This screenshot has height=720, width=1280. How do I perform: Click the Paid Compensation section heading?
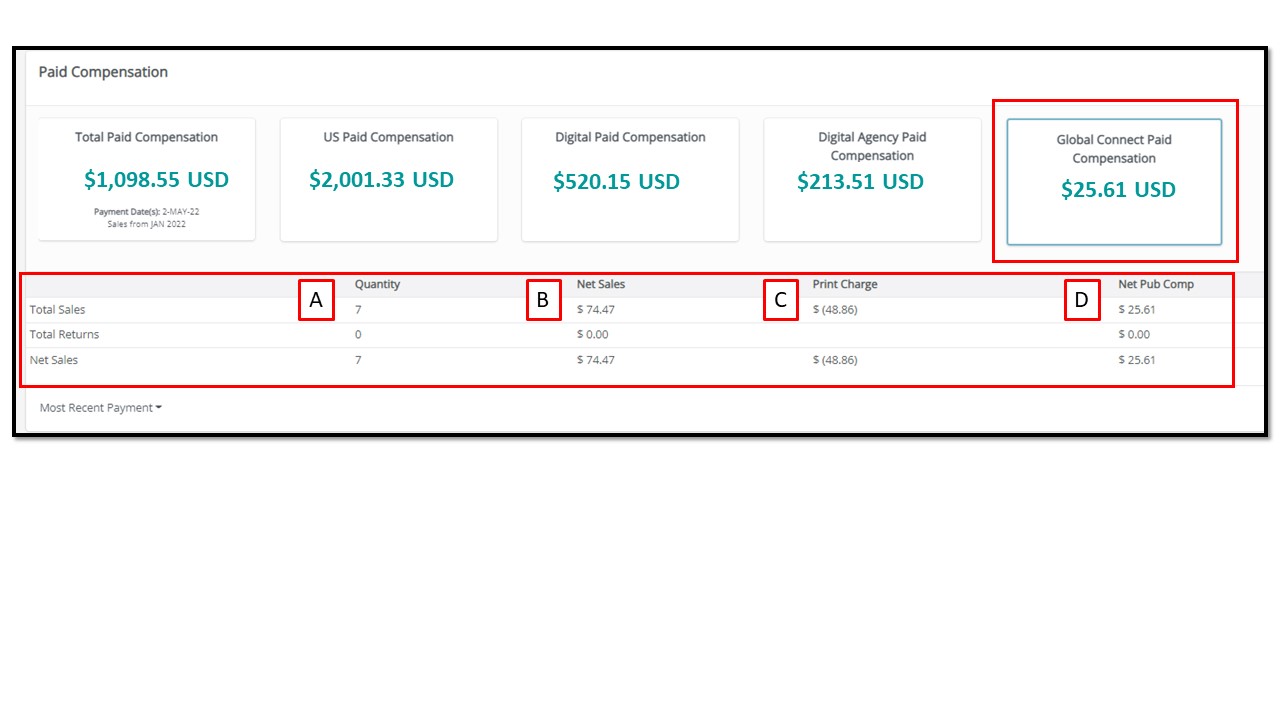coord(103,72)
